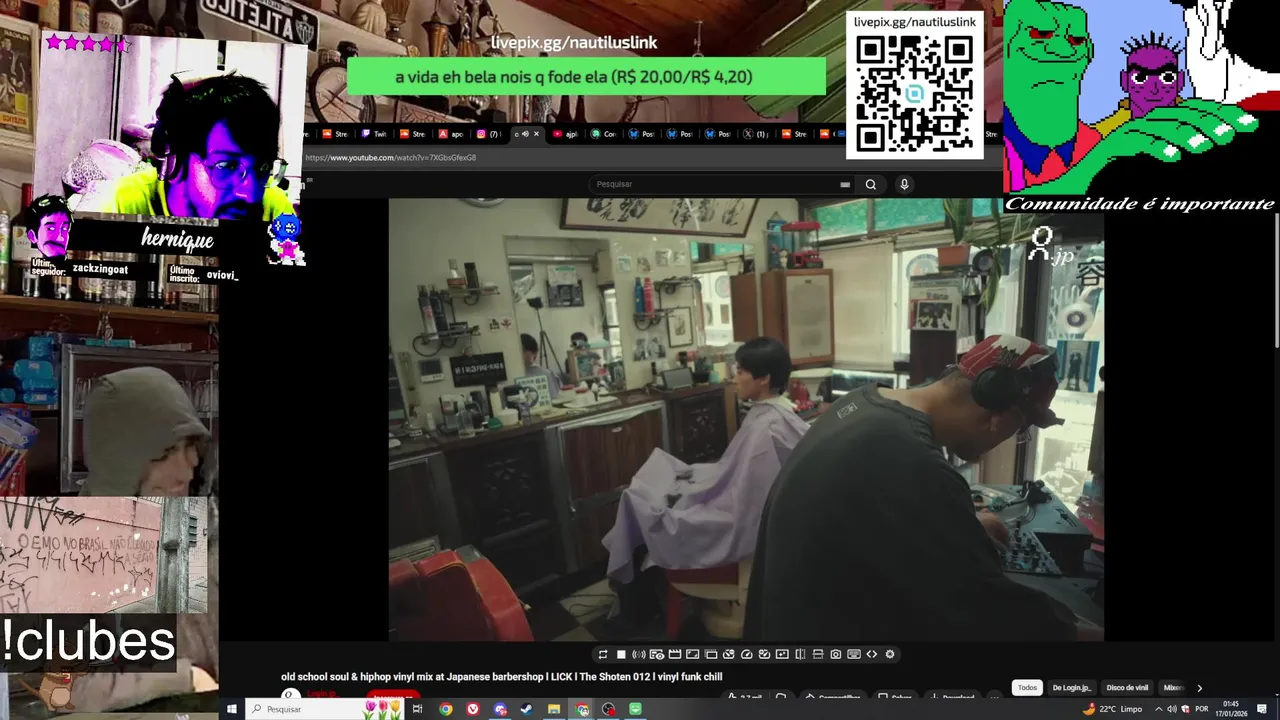Click the POR language indicator
The width and height of the screenshot is (1280, 720).
click(x=1202, y=709)
